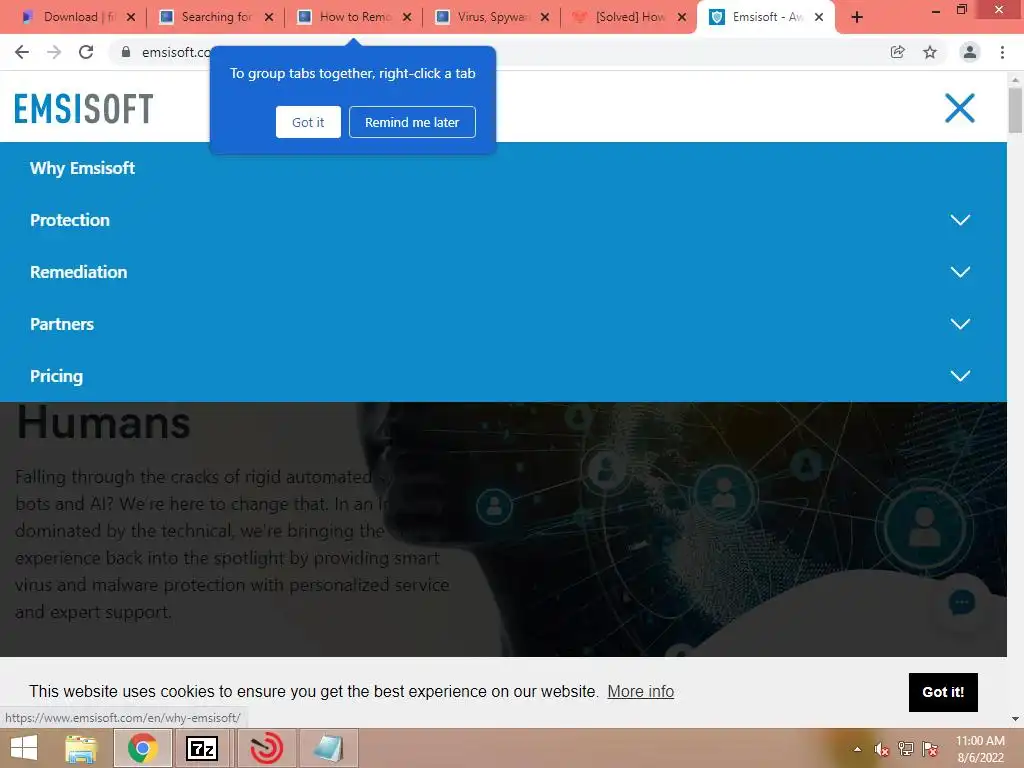Open the Windows Start button
The width and height of the screenshot is (1024, 768).
(24, 748)
